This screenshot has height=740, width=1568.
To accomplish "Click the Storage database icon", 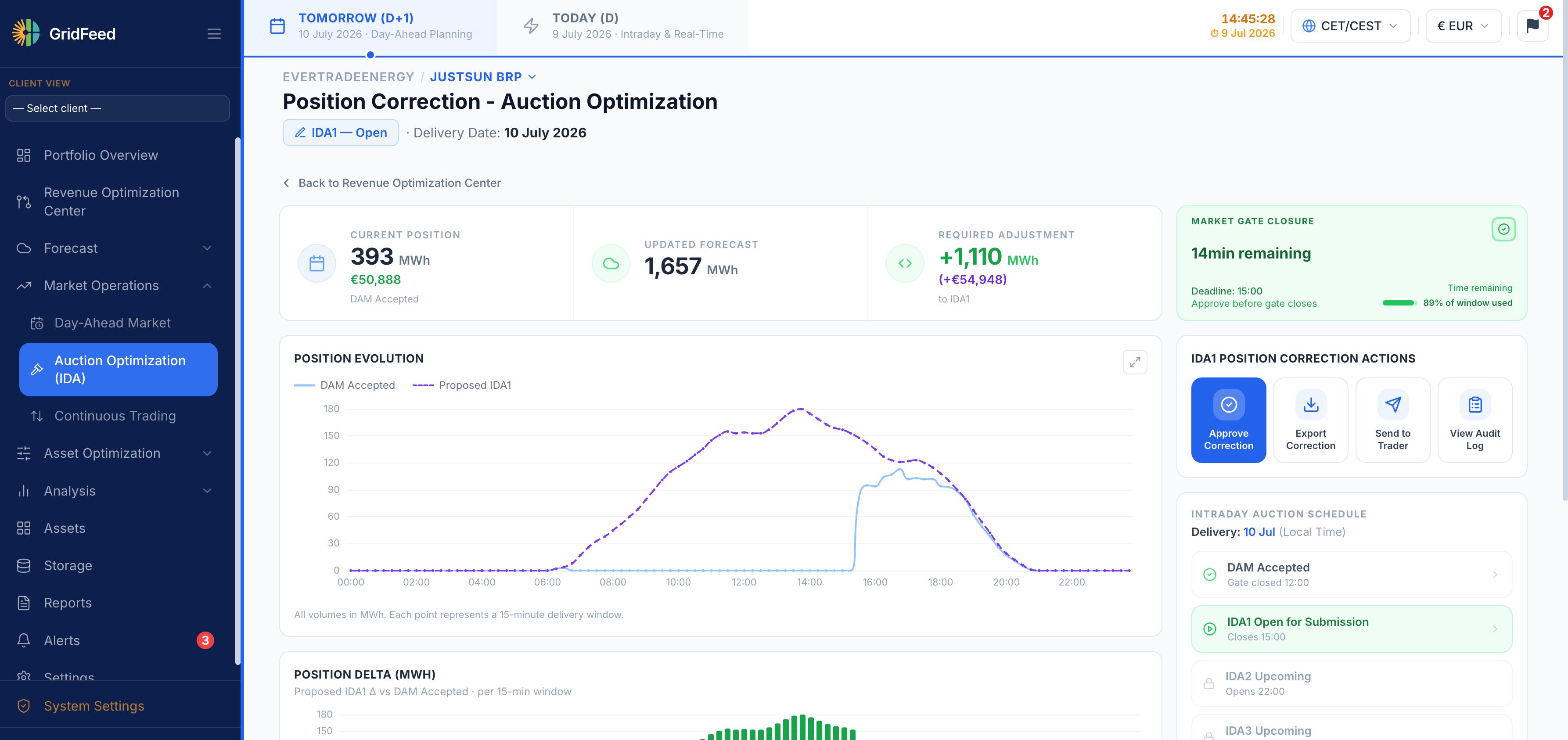I will pyautogui.click(x=24, y=565).
